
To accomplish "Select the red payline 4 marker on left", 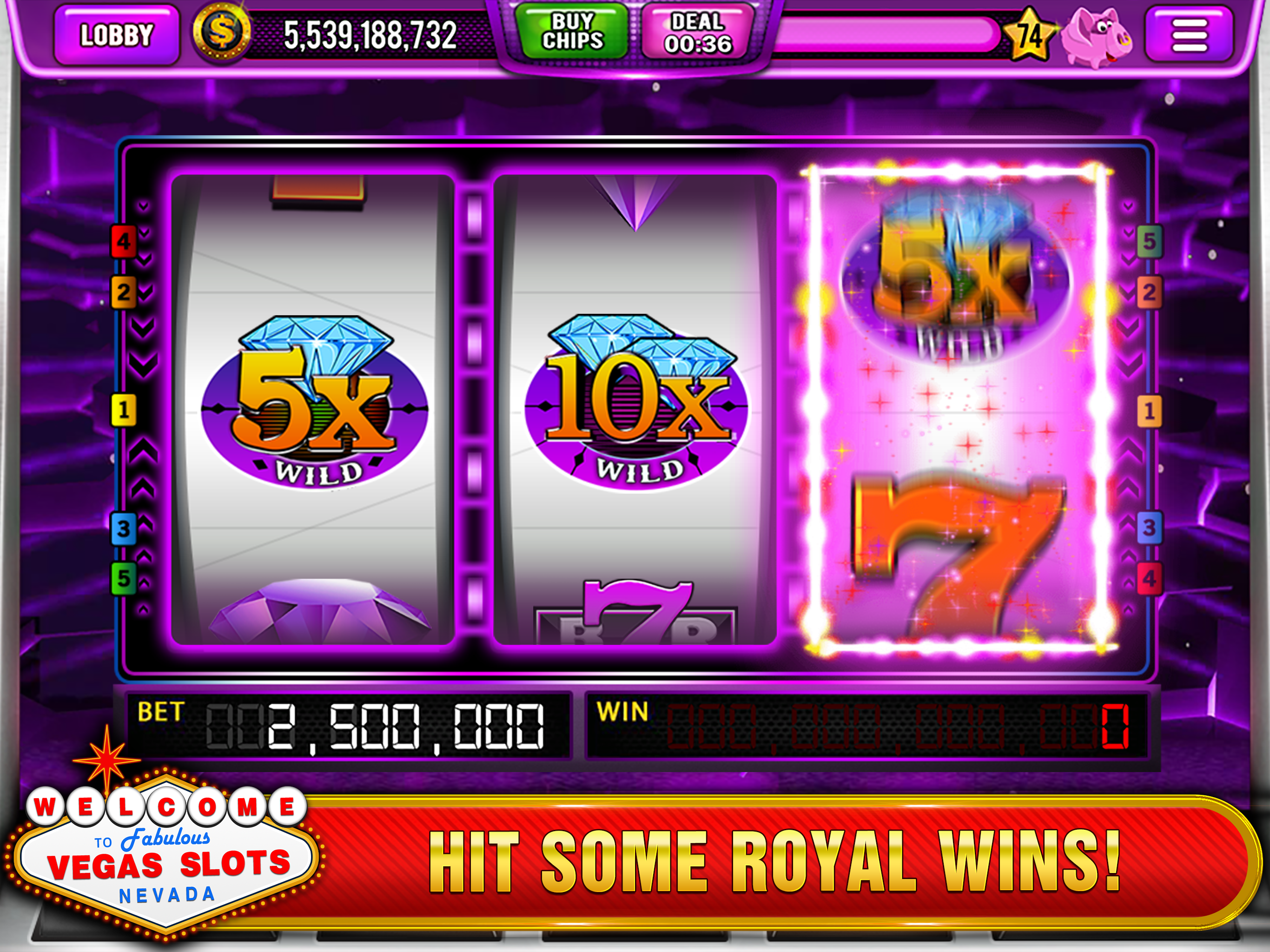I will [124, 241].
